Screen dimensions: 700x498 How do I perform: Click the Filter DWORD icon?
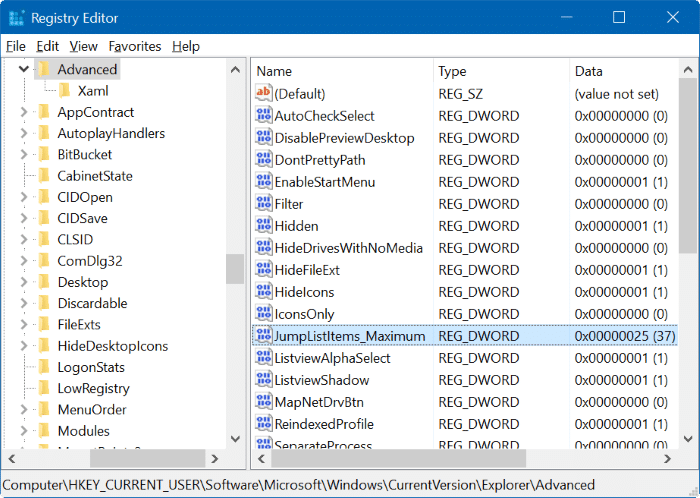[263, 203]
